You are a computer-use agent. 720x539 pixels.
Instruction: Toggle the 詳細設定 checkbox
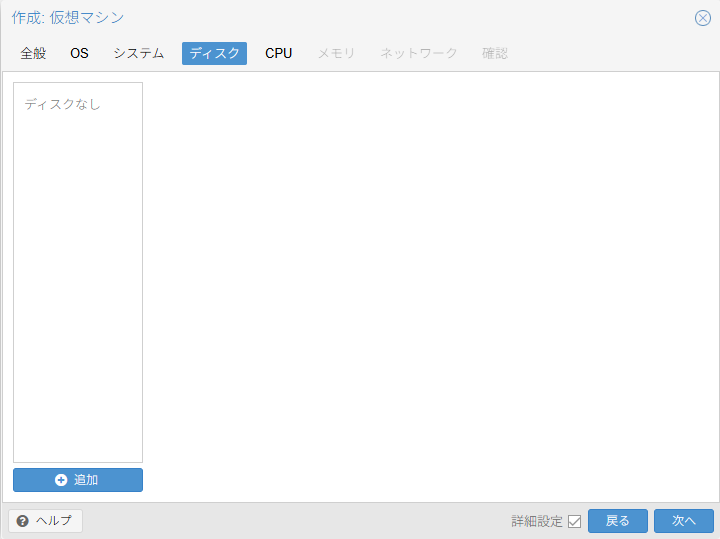(574, 521)
